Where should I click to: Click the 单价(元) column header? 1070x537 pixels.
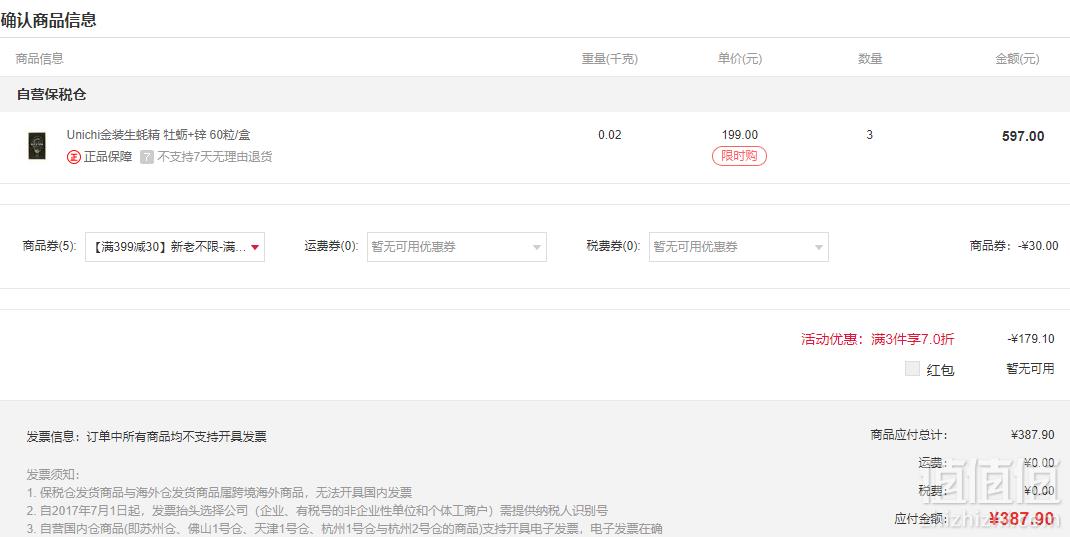[740, 59]
